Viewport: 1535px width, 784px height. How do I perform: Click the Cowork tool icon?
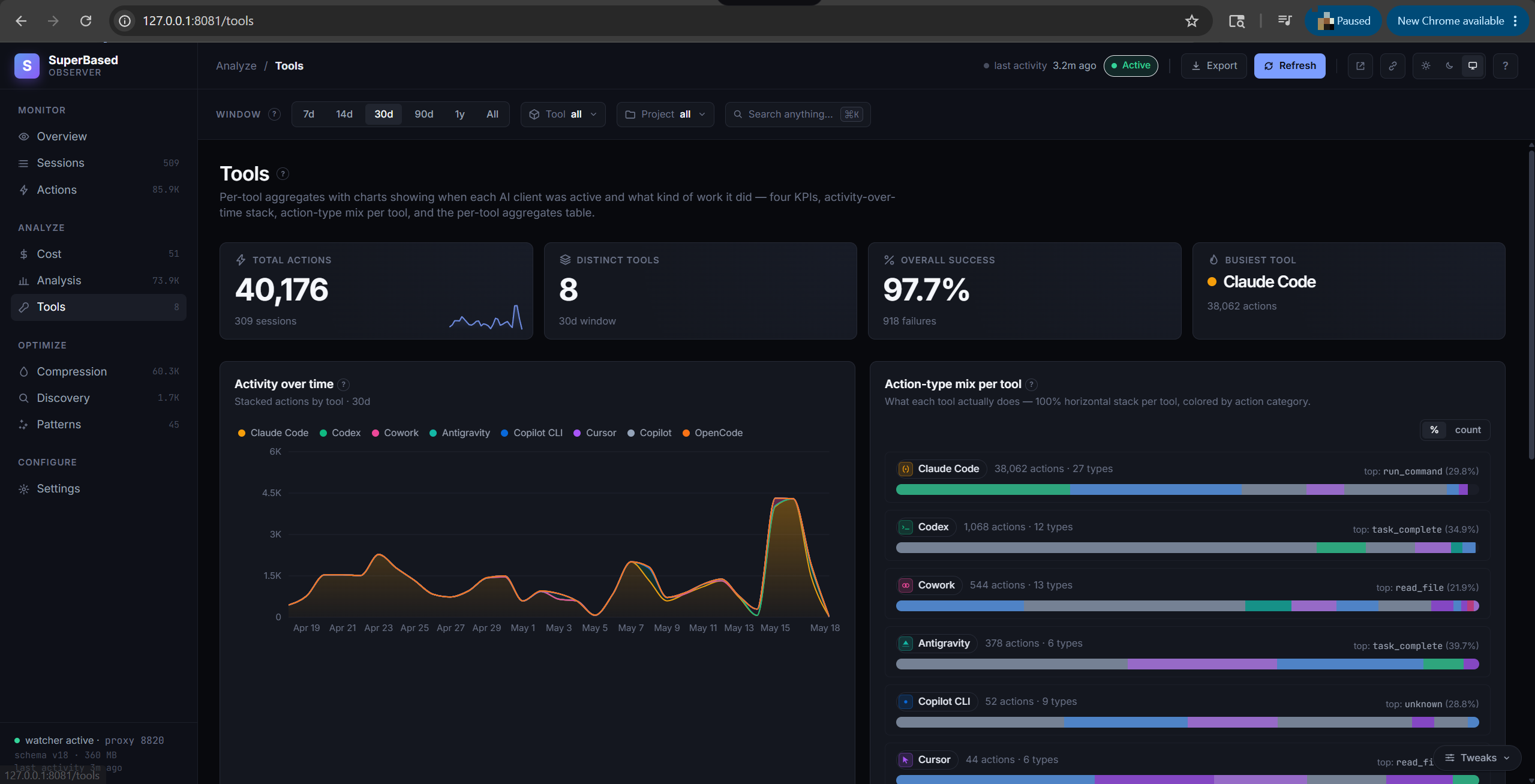906,585
